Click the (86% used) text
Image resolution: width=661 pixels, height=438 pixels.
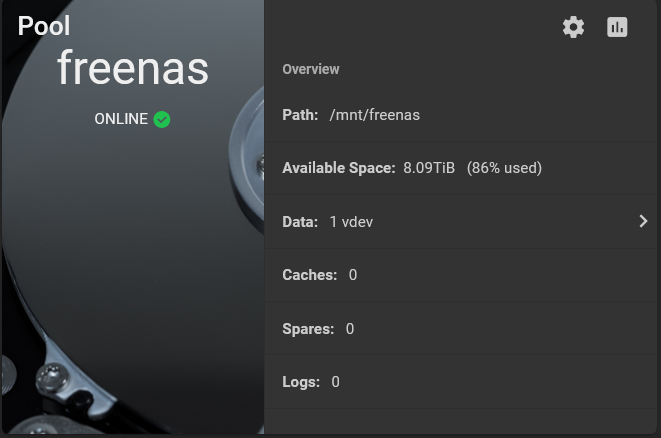coord(504,168)
